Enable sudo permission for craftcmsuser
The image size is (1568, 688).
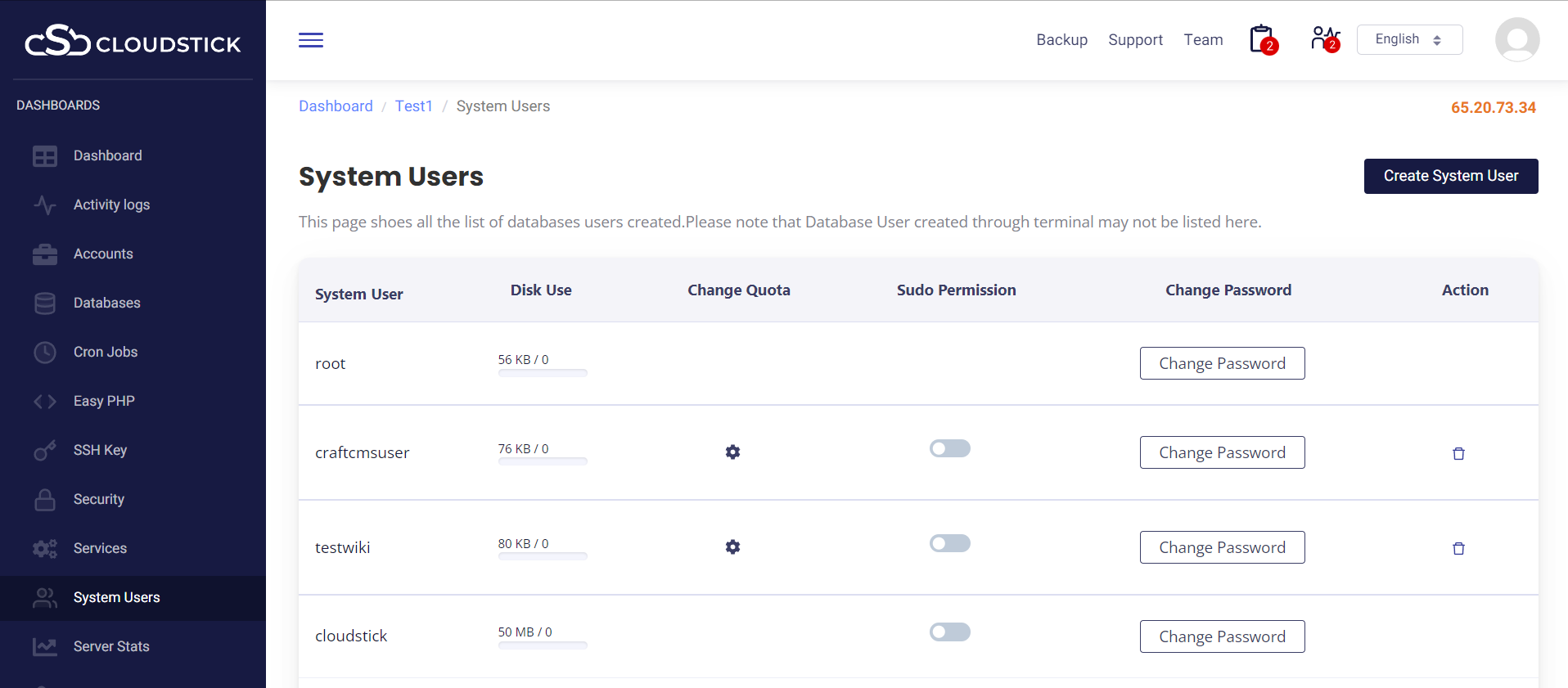(949, 448)
